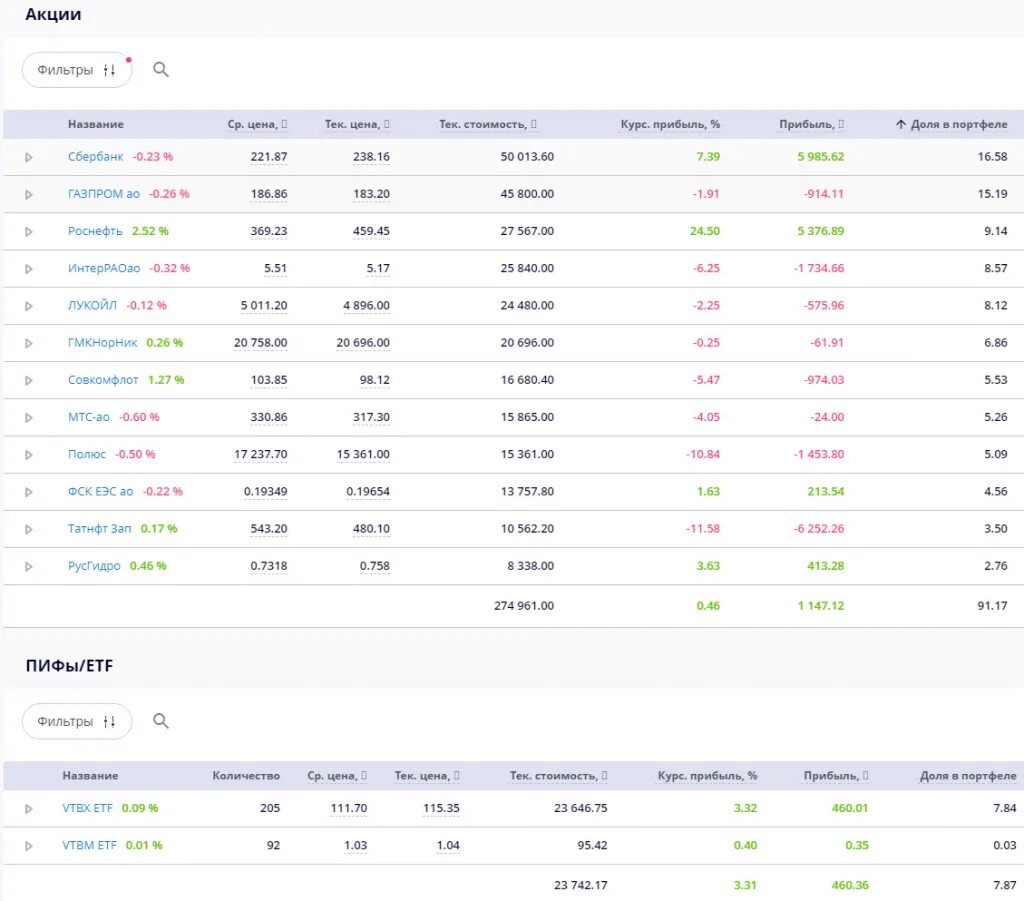Click Сбербанк average price 221.87
The image size is (1024, 901).
click(268, 157)
